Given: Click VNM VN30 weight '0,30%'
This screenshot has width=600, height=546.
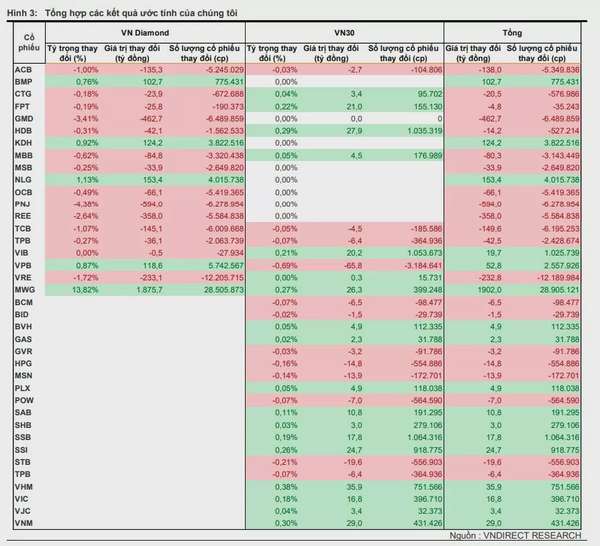Looking at the screenshot, I should click(286, 523).
